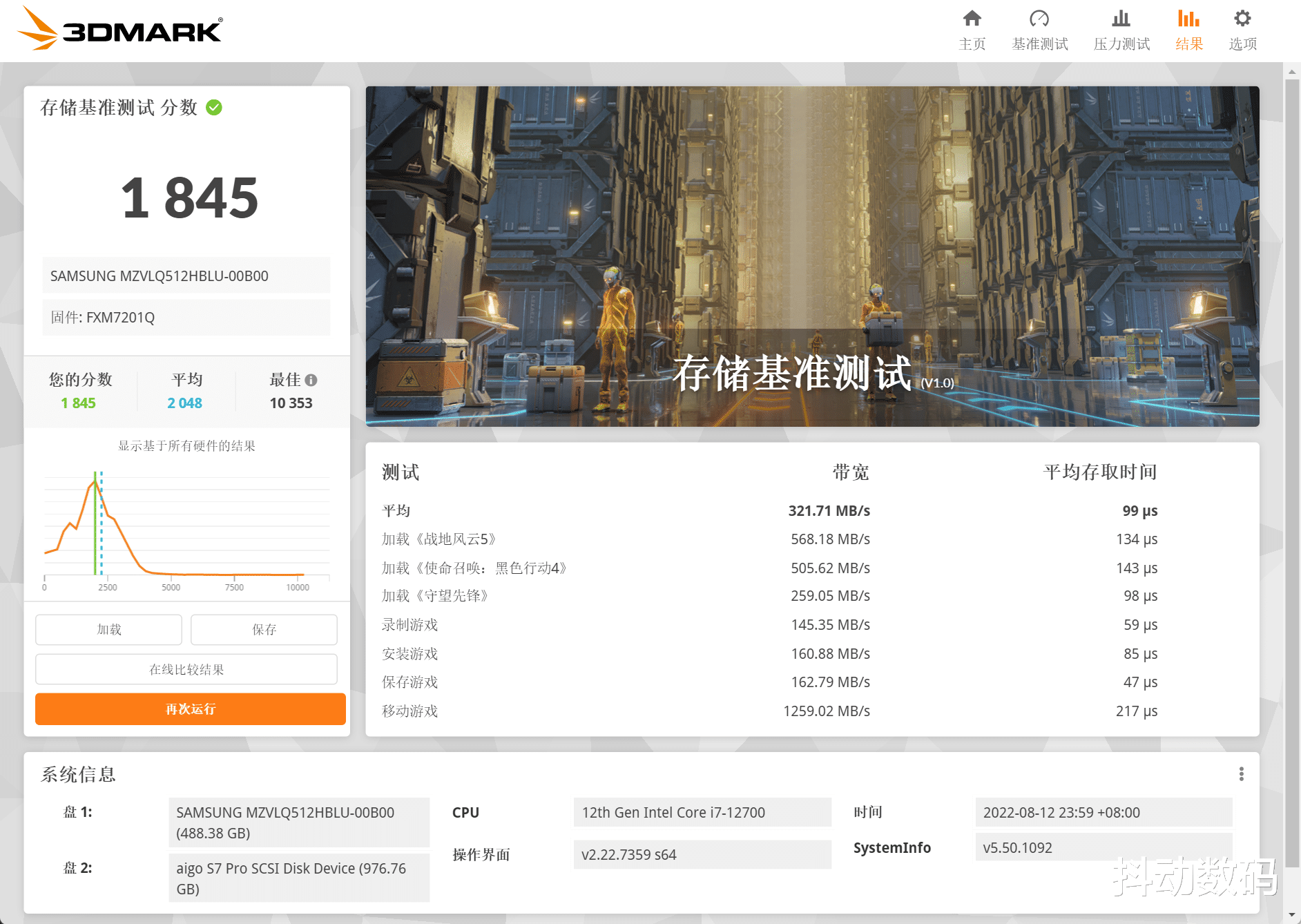Select the 结果 results chart icon
The width and height of the screenshot is (1301, 924).
[1188, 18]
